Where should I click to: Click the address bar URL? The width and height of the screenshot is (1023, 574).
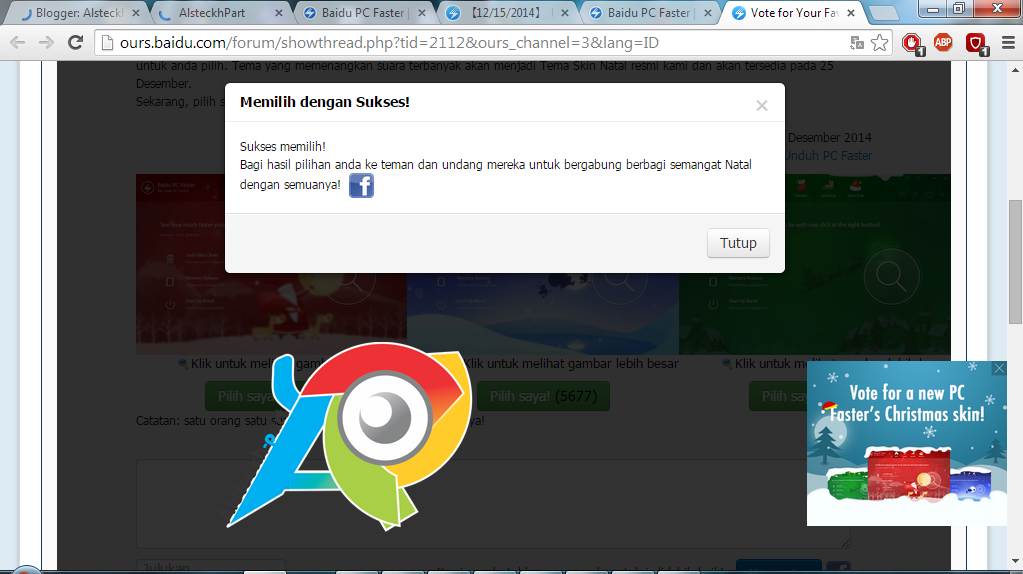[389, 43]
